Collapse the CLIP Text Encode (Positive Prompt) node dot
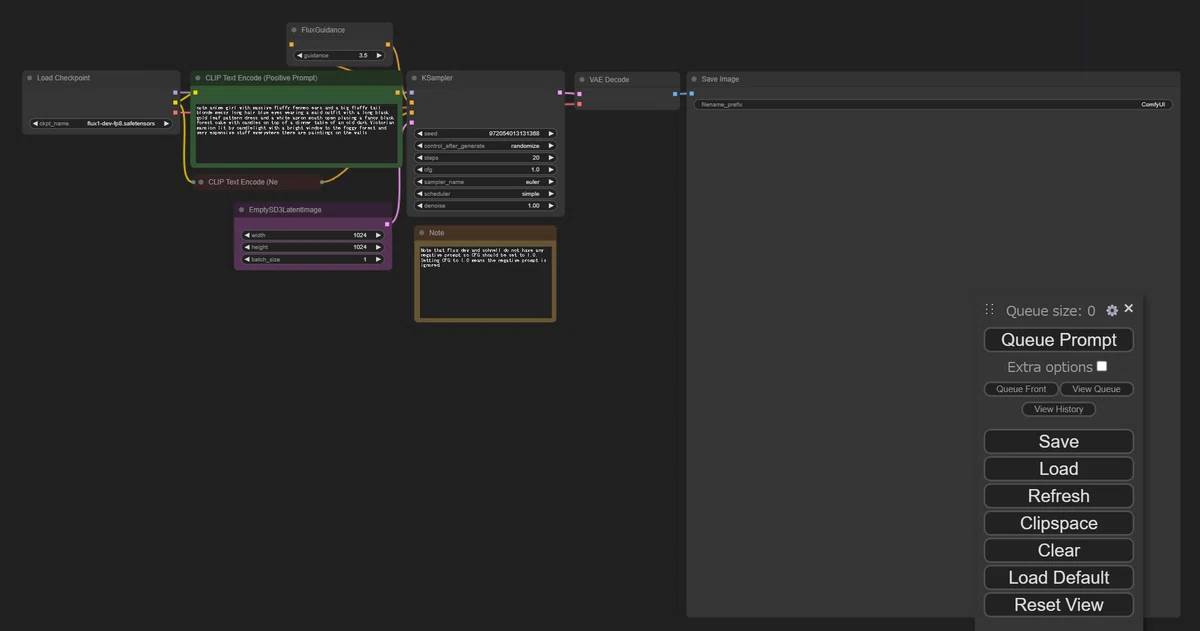 [x=198, y=78]
